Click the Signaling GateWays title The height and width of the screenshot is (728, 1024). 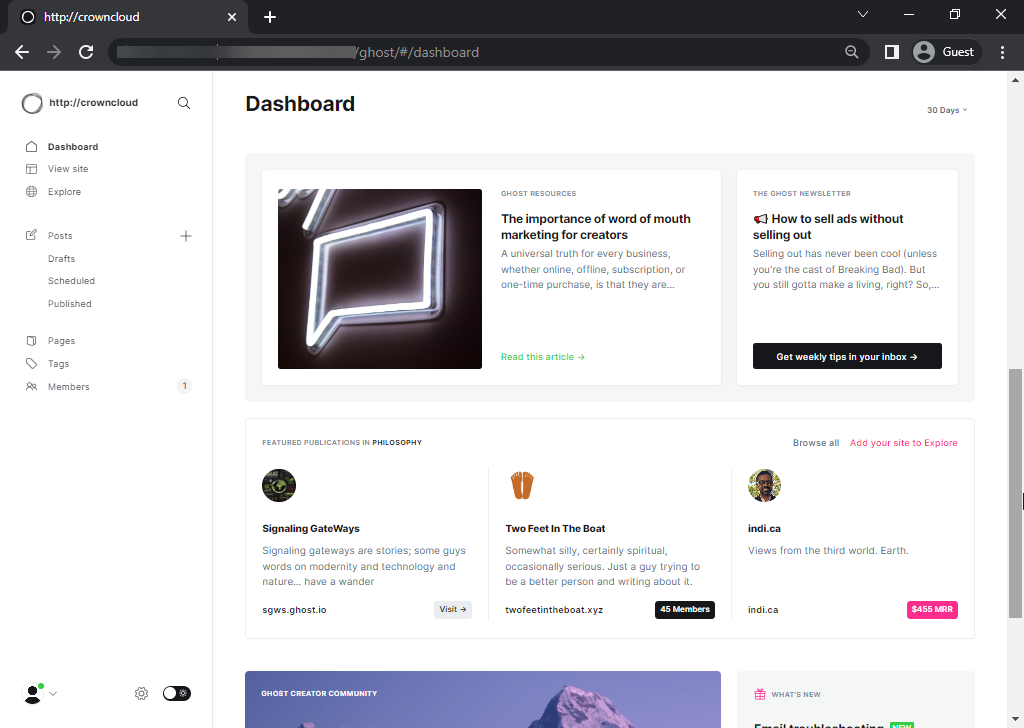[311, 528]
